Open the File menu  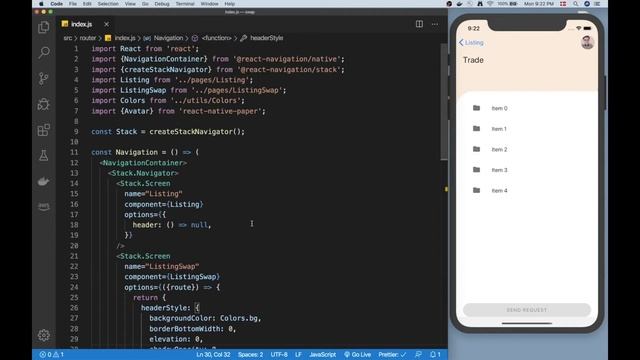(73, 4)
